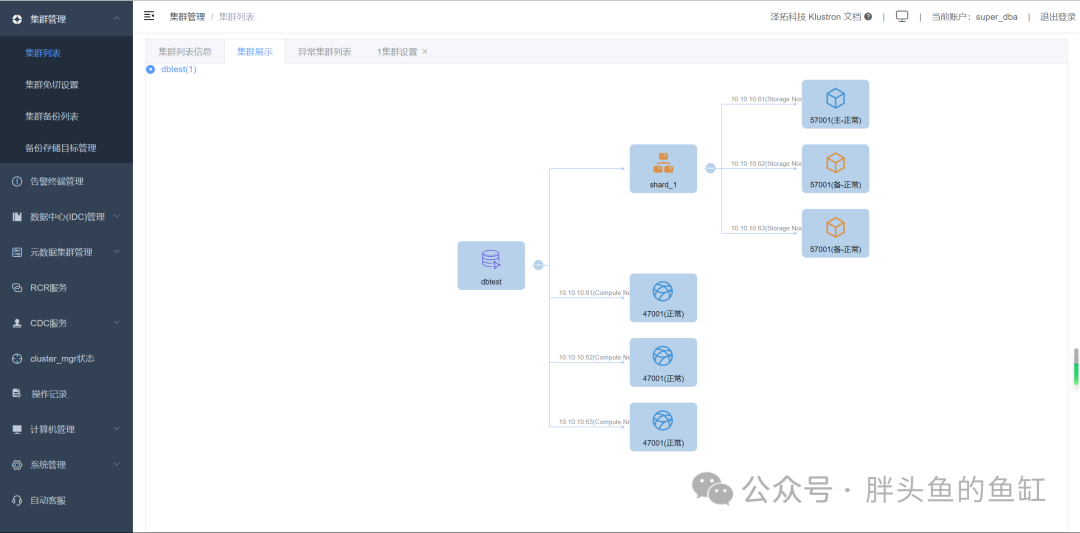
Task: Click the 退出登录 logout link
Action: coord(1057,17)
